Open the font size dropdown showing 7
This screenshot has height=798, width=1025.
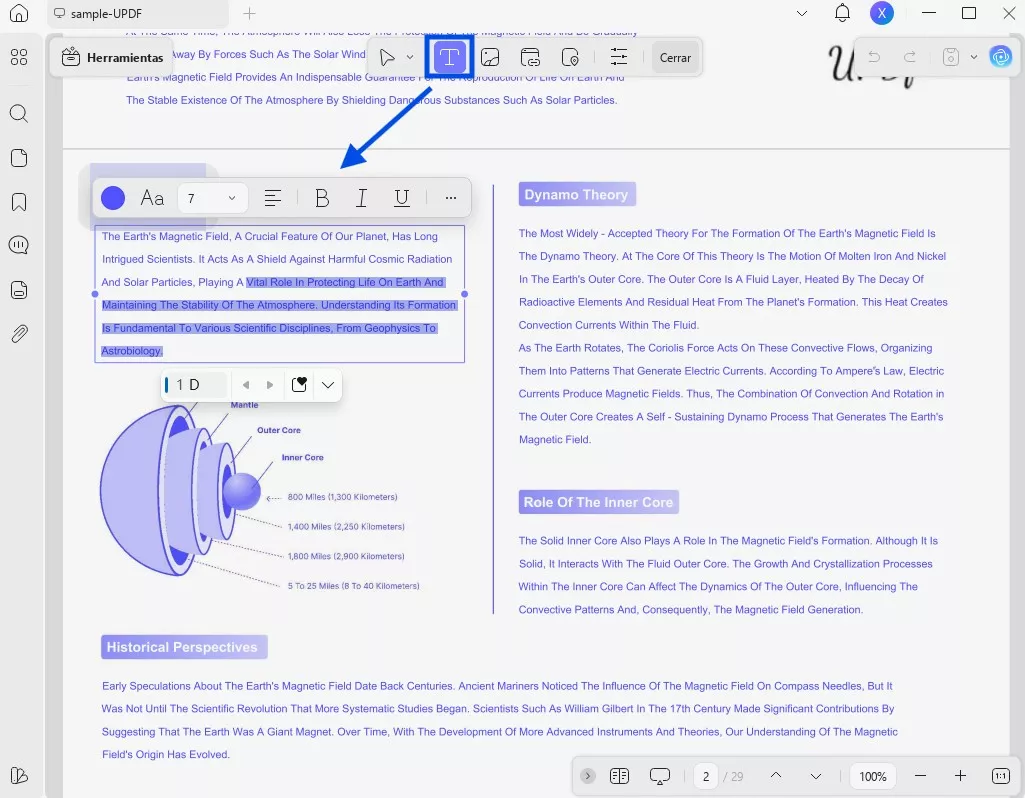[x=212, y=198]
